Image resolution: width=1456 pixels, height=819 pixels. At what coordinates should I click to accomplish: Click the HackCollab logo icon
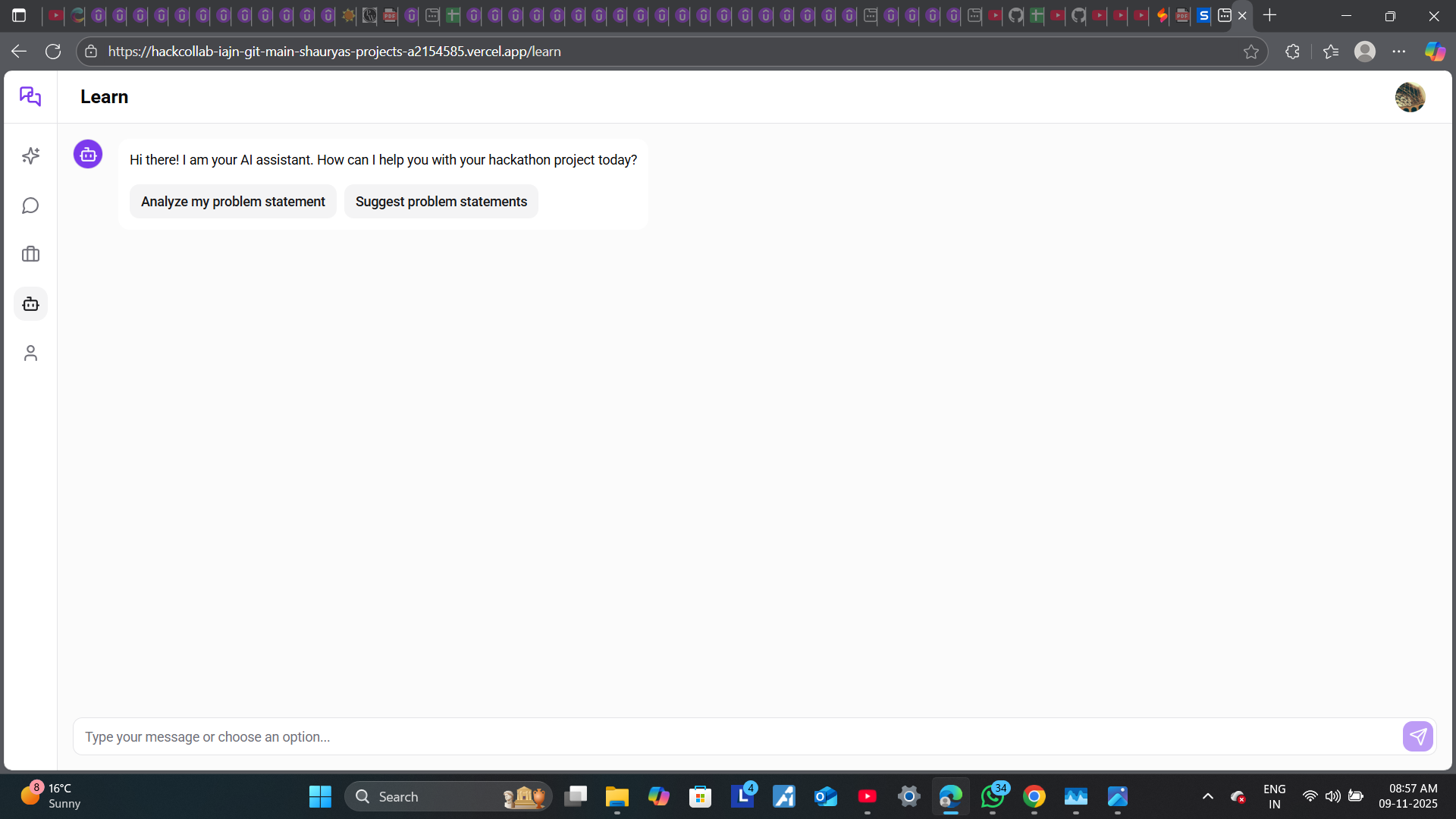[30, 96]
